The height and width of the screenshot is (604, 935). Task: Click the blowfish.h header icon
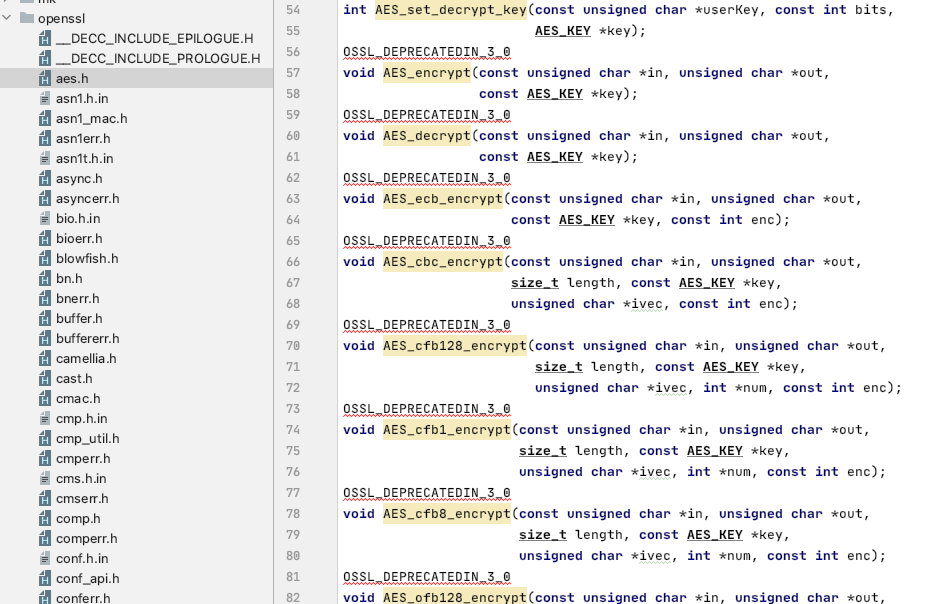45,258
